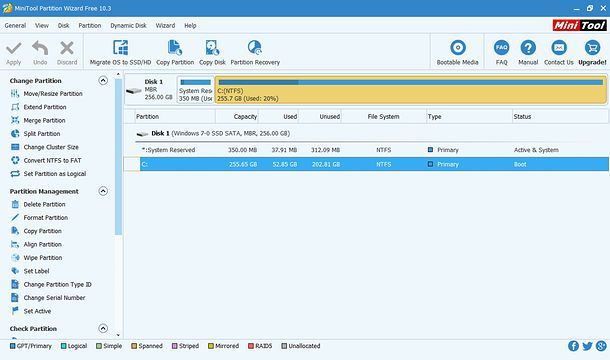Choose Change Partition Type ID
The width and height of the screenshot is (610, 360).
click(x=52, y=284)
